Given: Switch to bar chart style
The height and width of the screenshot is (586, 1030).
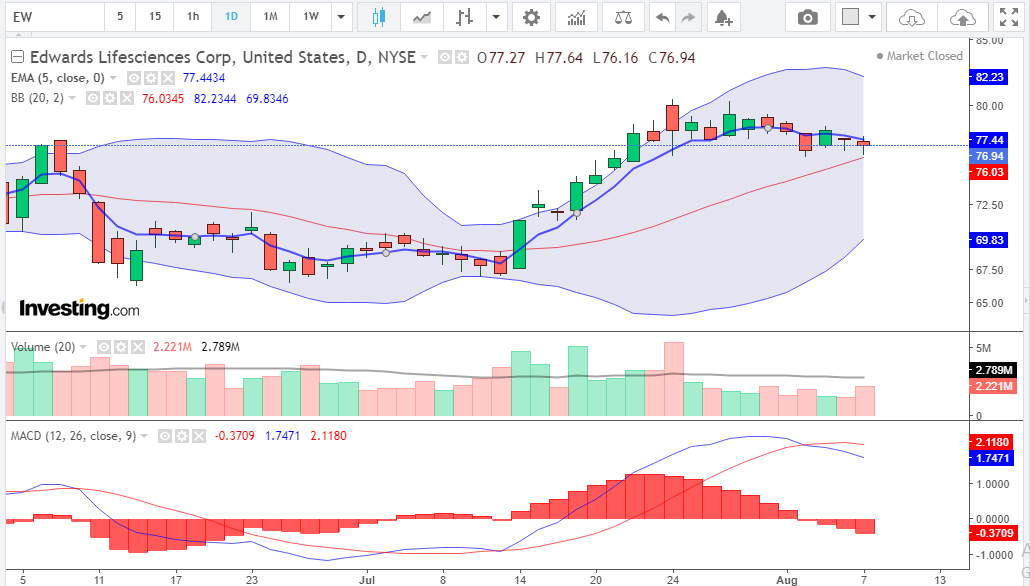Looking at the screenshot, I should (465, 17).
